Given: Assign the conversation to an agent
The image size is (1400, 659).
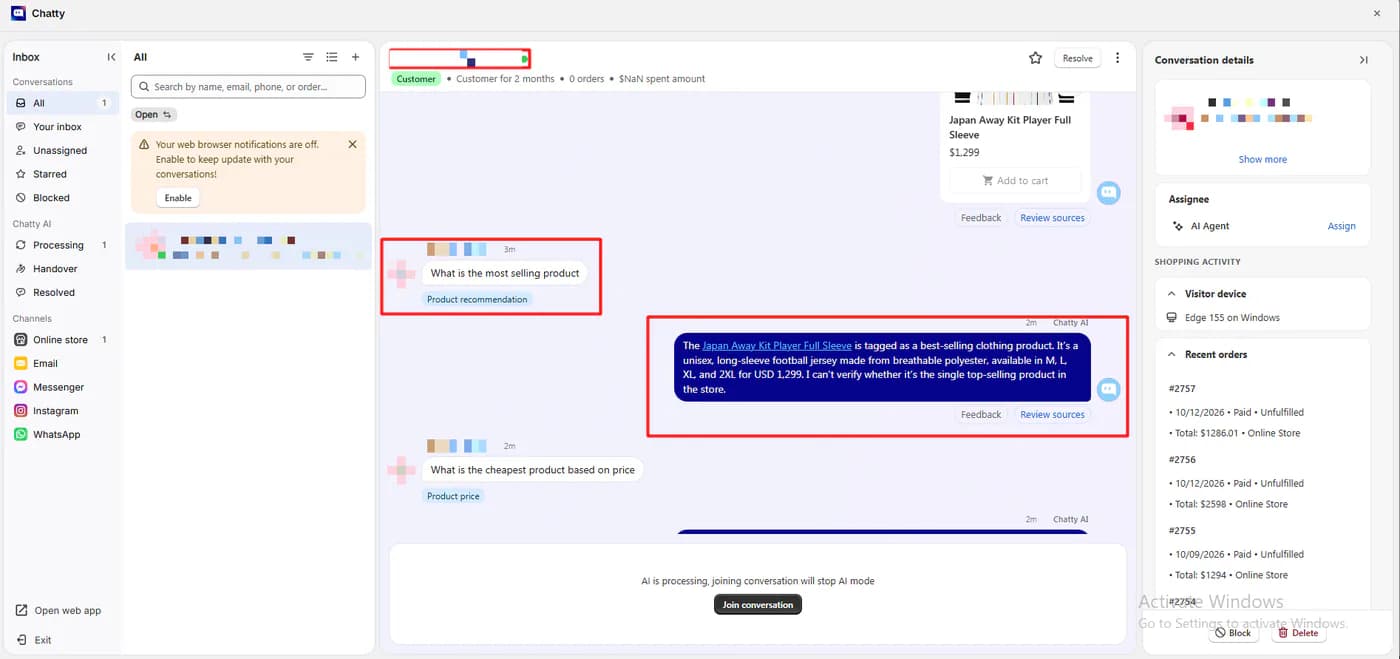Looking at the screenshot, I should click(x=1341, y=226).
